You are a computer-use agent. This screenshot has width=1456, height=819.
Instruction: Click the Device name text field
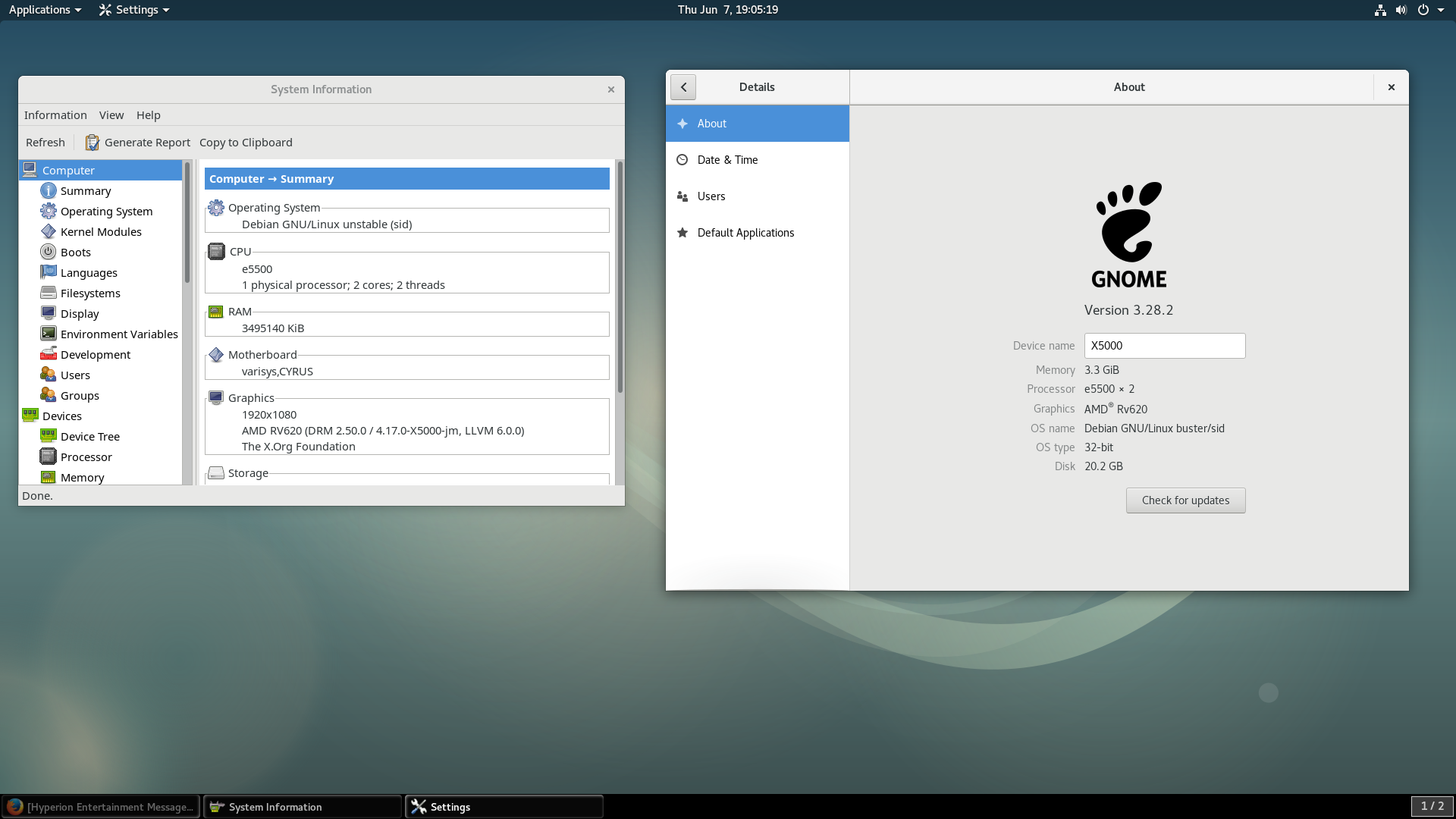coord(1164,346)
